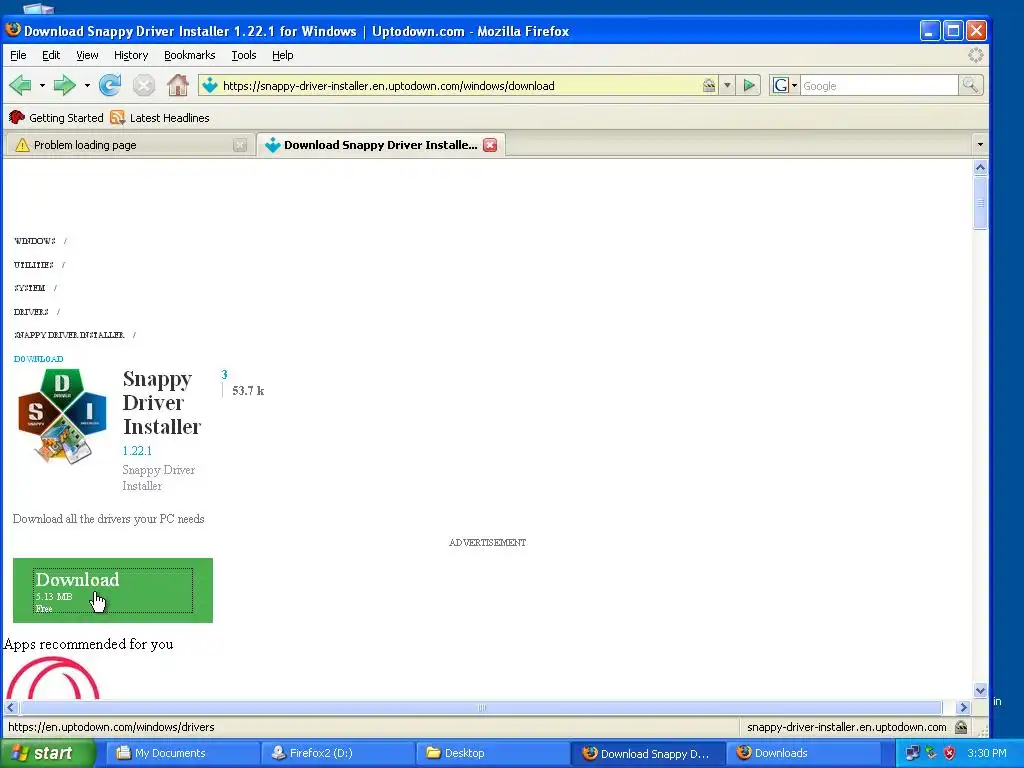Viewport: 1024px width, 768px height.
Task: Click the Firefox icon in the title bar
Action: click(x=13, y=30)
